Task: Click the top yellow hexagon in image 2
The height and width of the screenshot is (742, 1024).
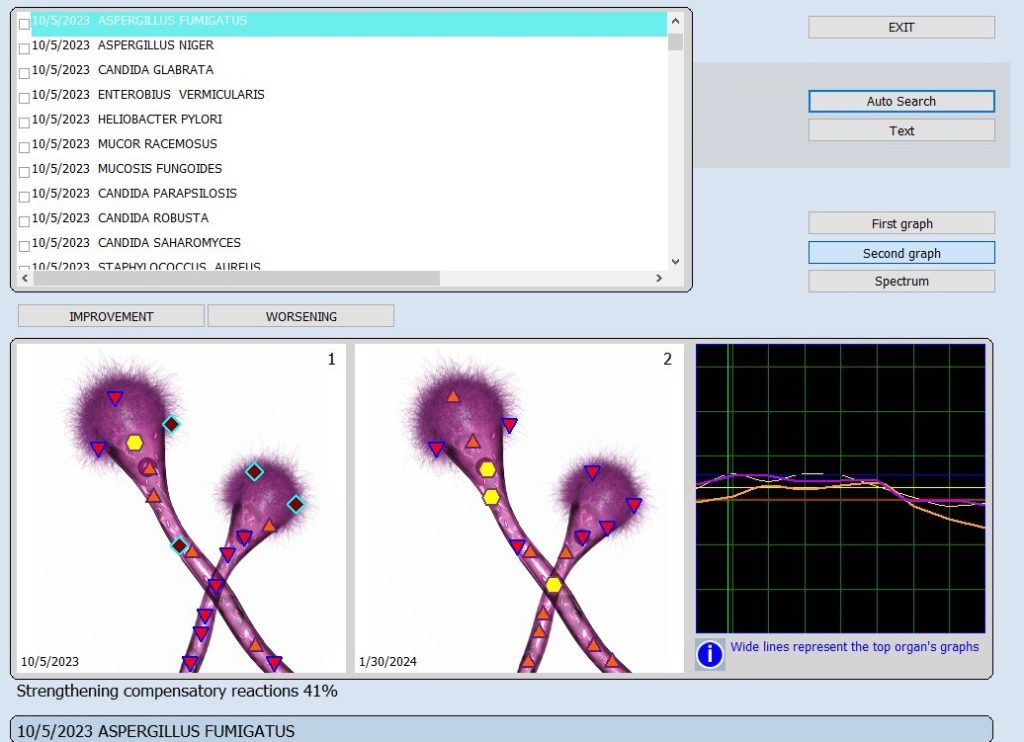Action: click(487, 469)
